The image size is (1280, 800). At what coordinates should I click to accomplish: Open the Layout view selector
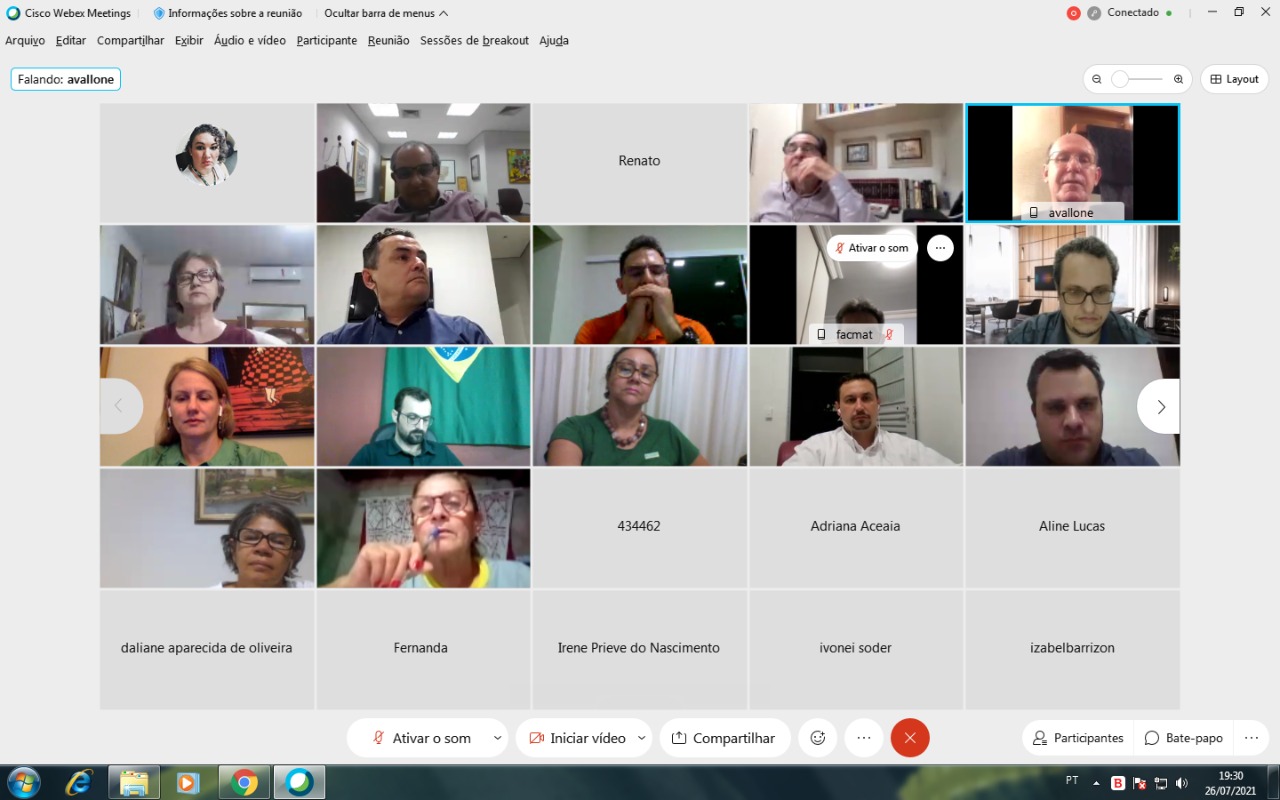click(1234, 79)
